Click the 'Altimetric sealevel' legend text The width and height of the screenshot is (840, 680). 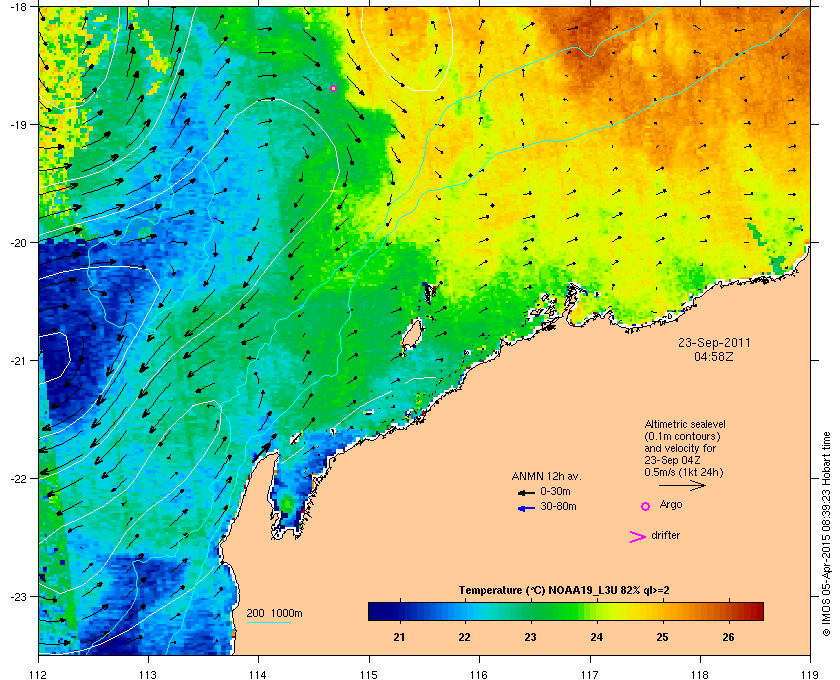pyautogui.click(x=685, y=424)
